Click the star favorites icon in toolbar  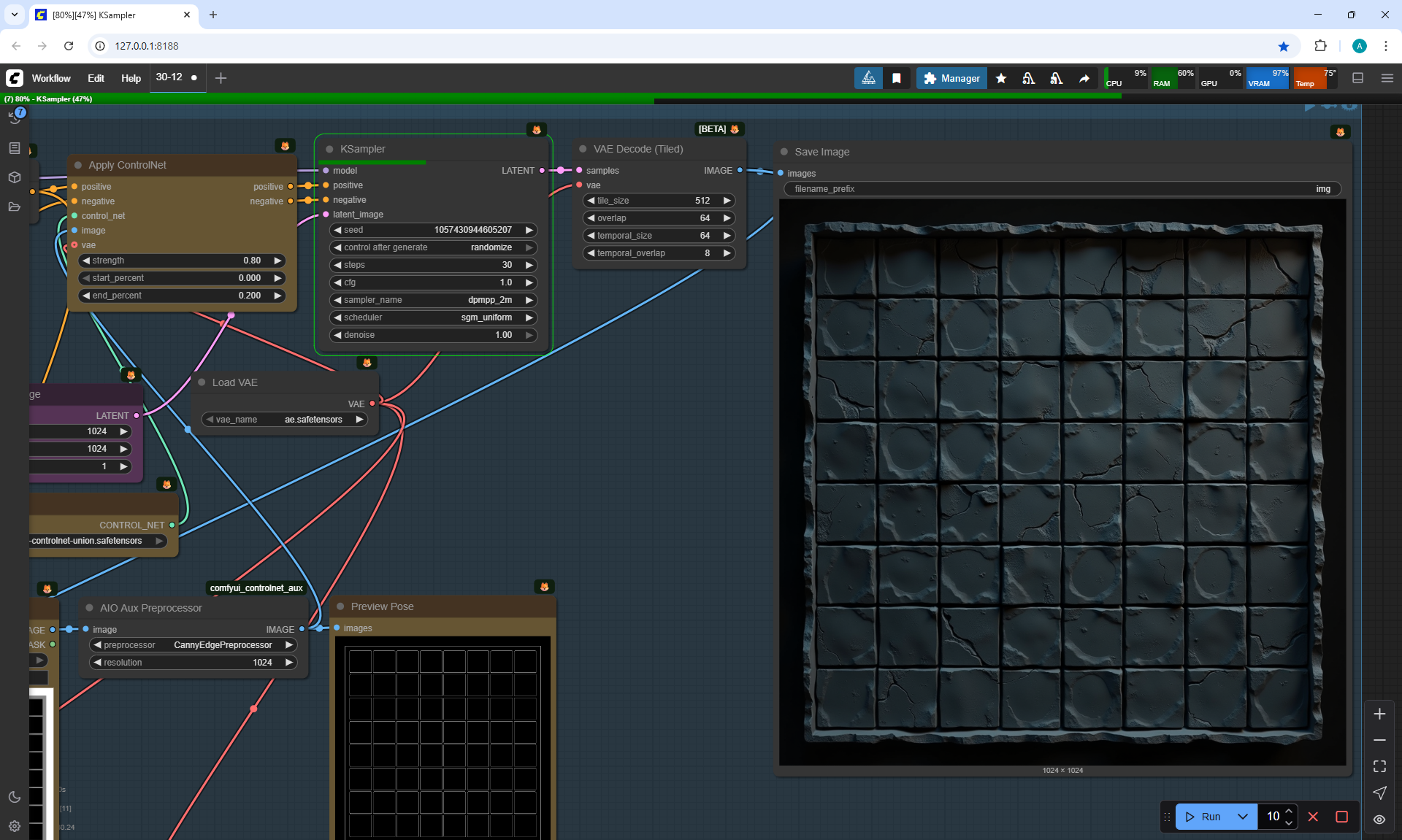coord(1001,78)
